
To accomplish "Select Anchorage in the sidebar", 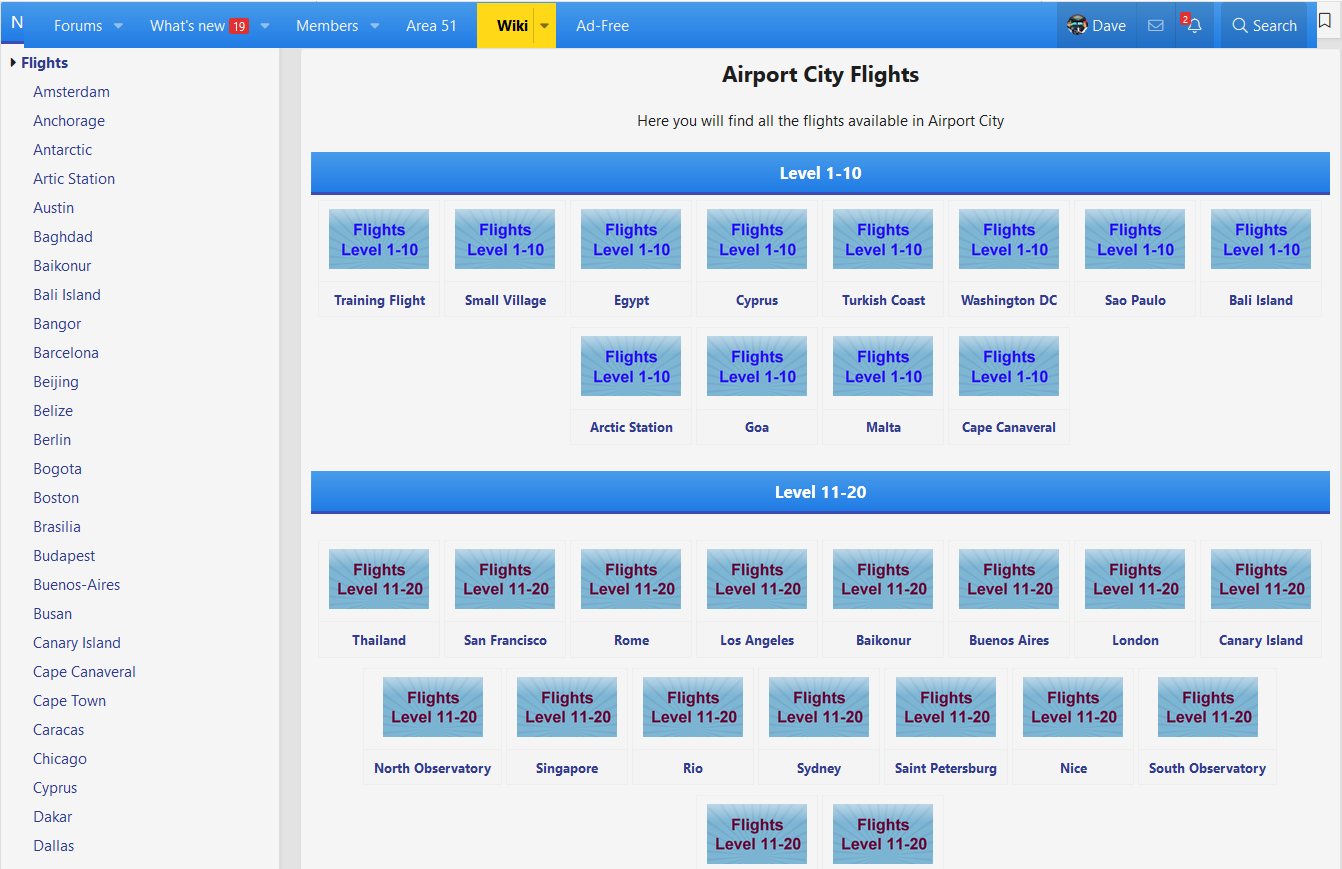I will [x=69, y=121].
